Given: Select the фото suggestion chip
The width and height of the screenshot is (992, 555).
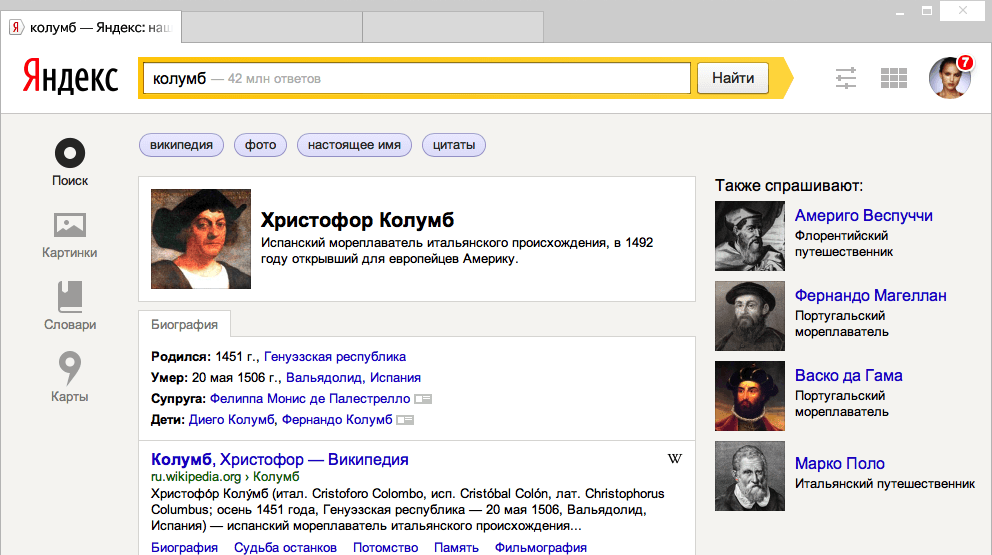Looking at the screenshot, I should pyautogui.click(x=260, y=145).
